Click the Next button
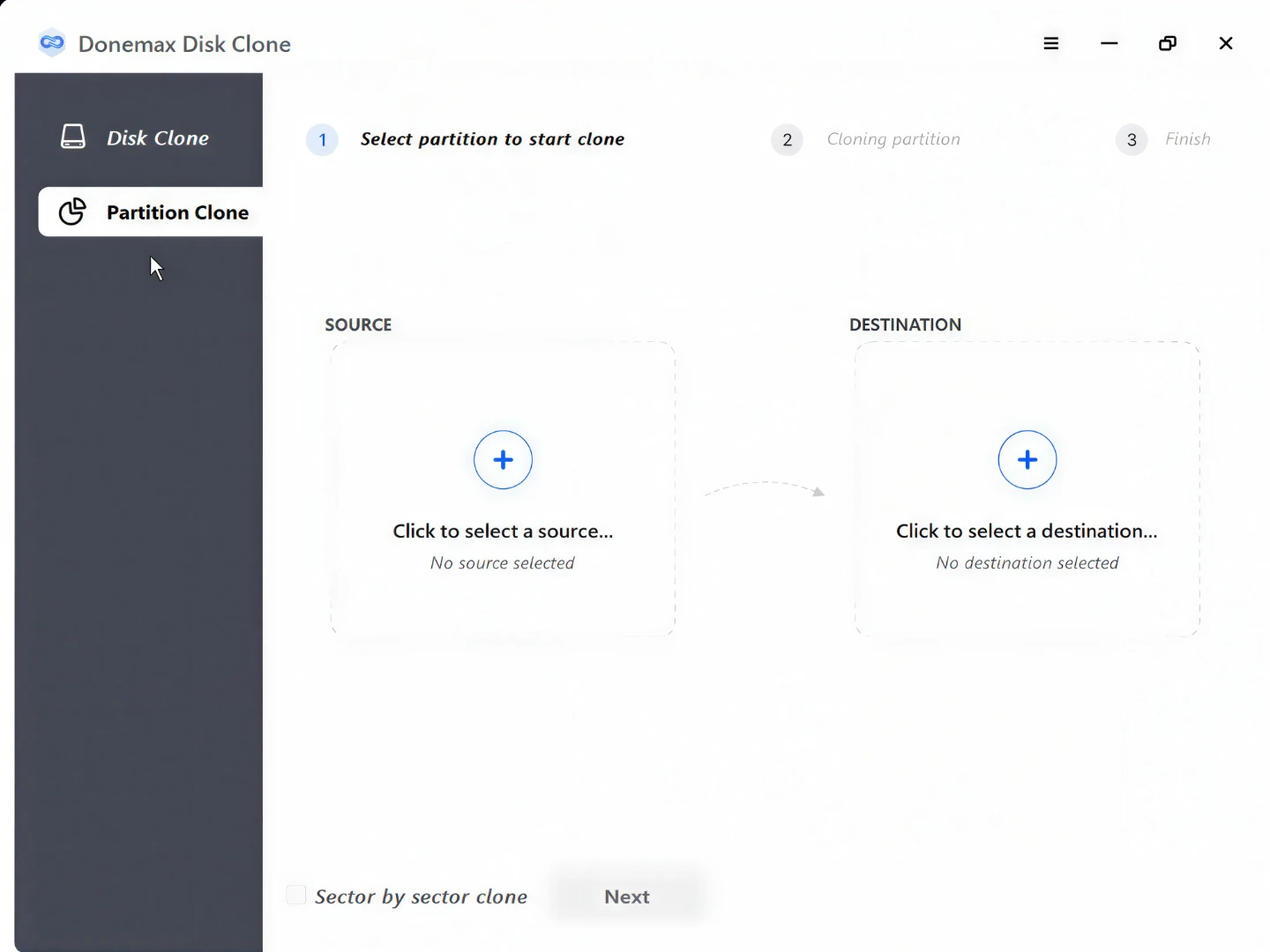The image size is (1270, 952). 627,896
